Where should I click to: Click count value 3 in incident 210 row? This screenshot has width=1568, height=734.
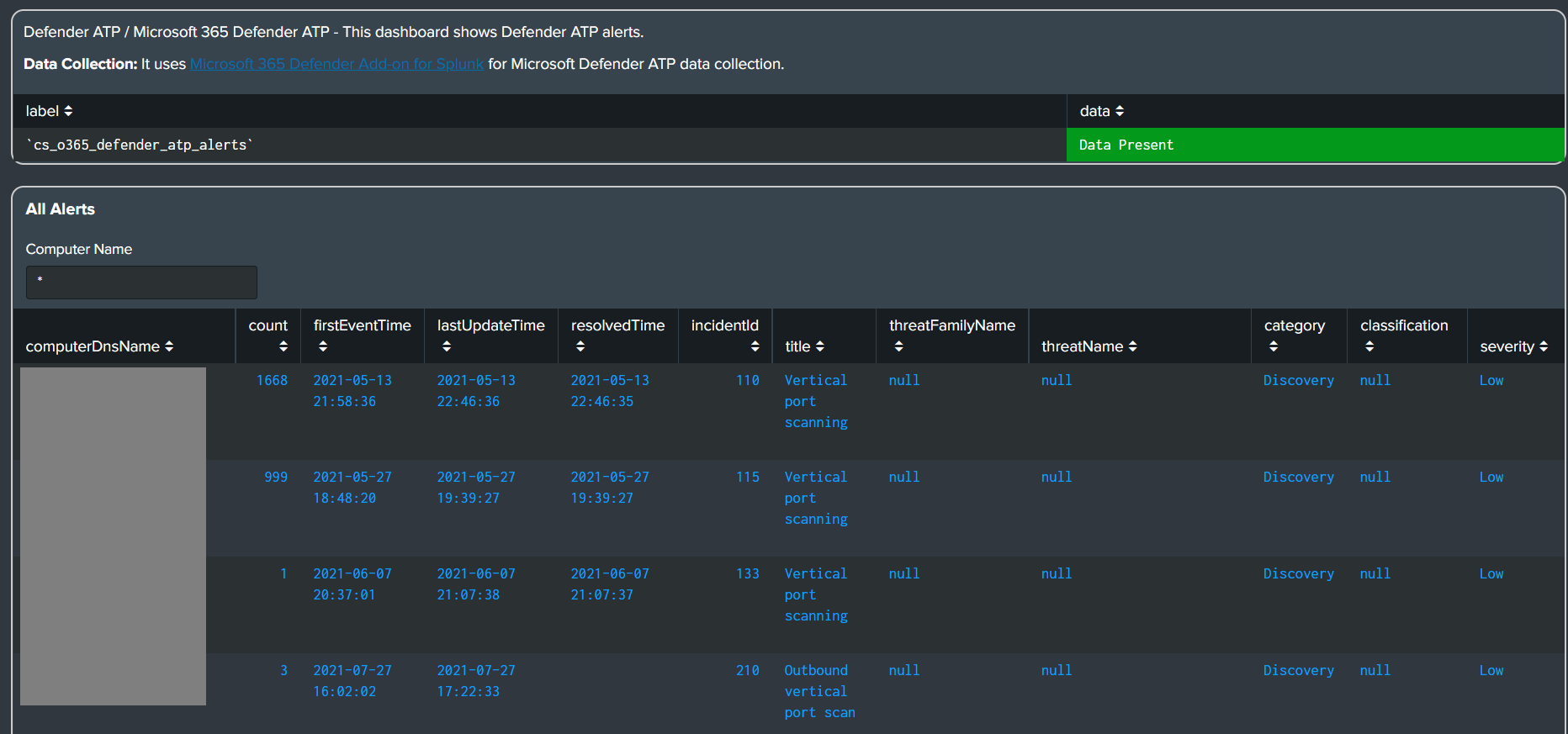(x=283, y=670)
